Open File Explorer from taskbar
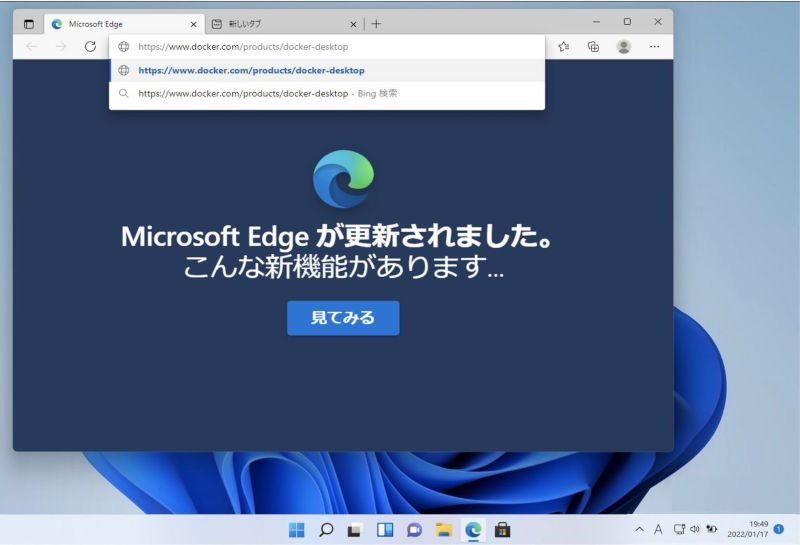Screen dimensions: 800x545 444,530
